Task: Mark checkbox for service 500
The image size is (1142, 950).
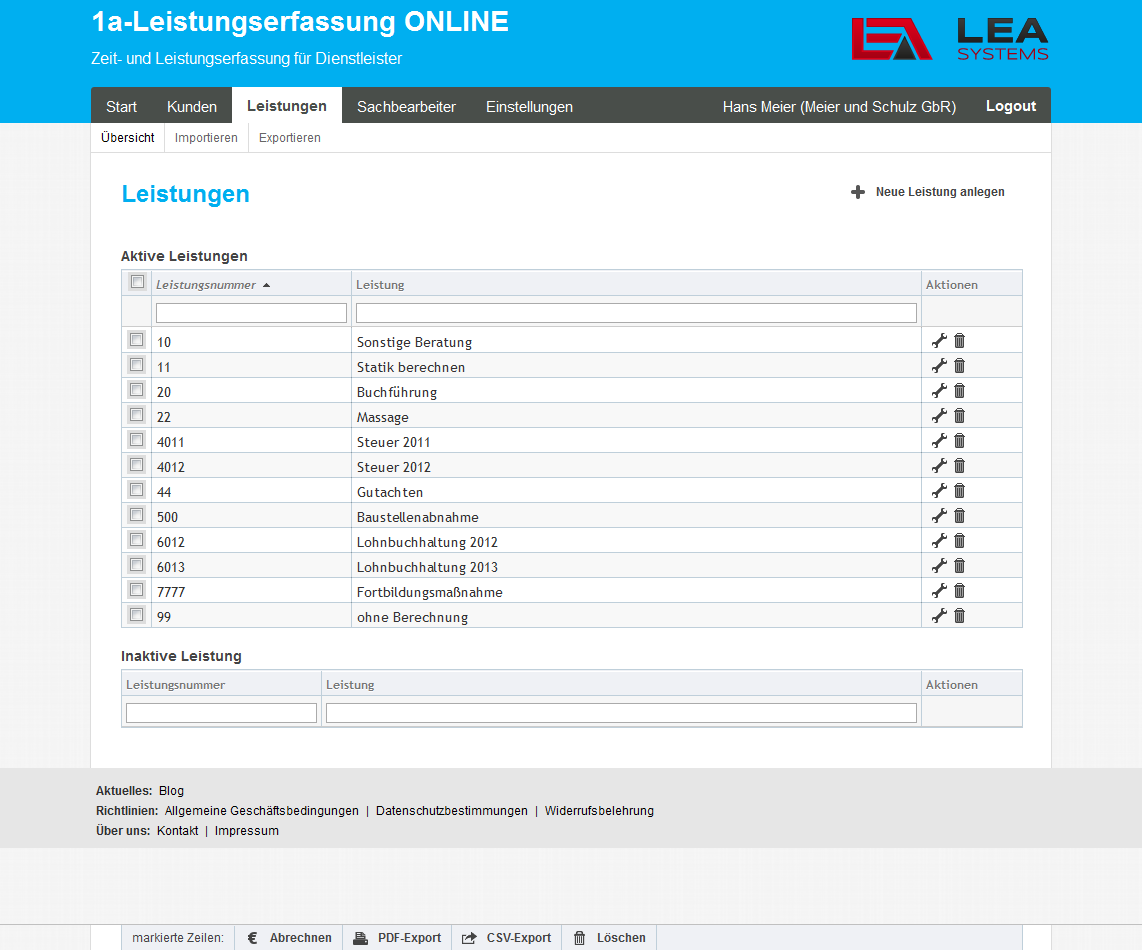Action: pyautogui.click(x=136, y=514)
